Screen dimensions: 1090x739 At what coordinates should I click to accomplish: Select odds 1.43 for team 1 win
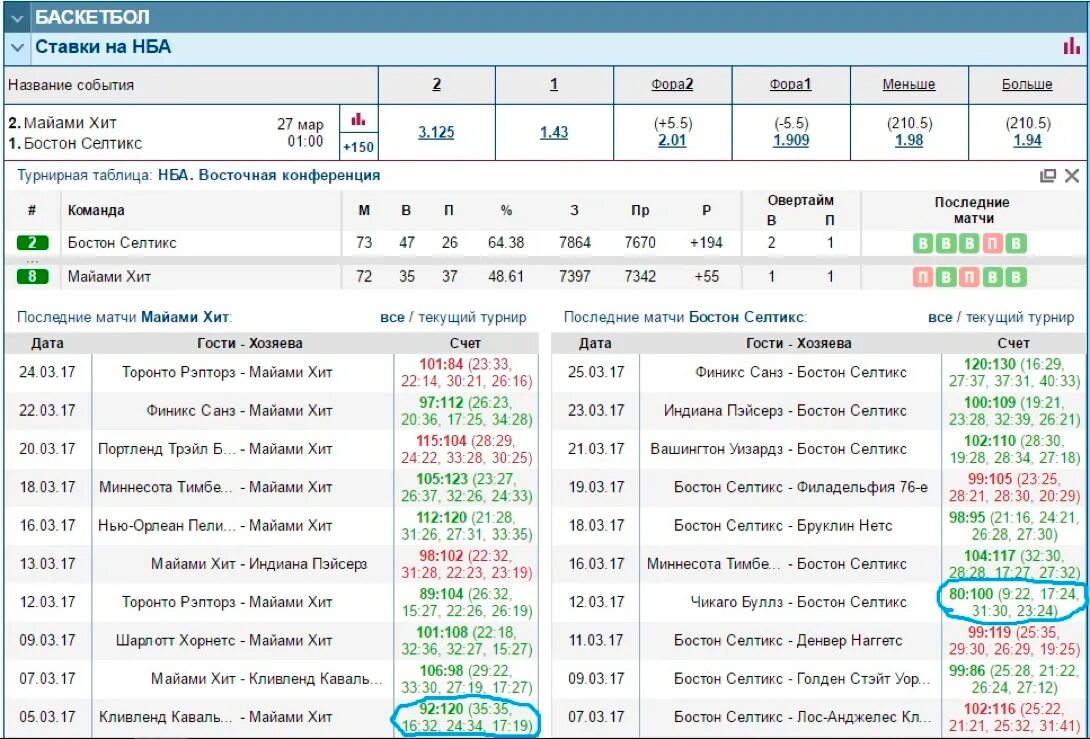[554, 132]
